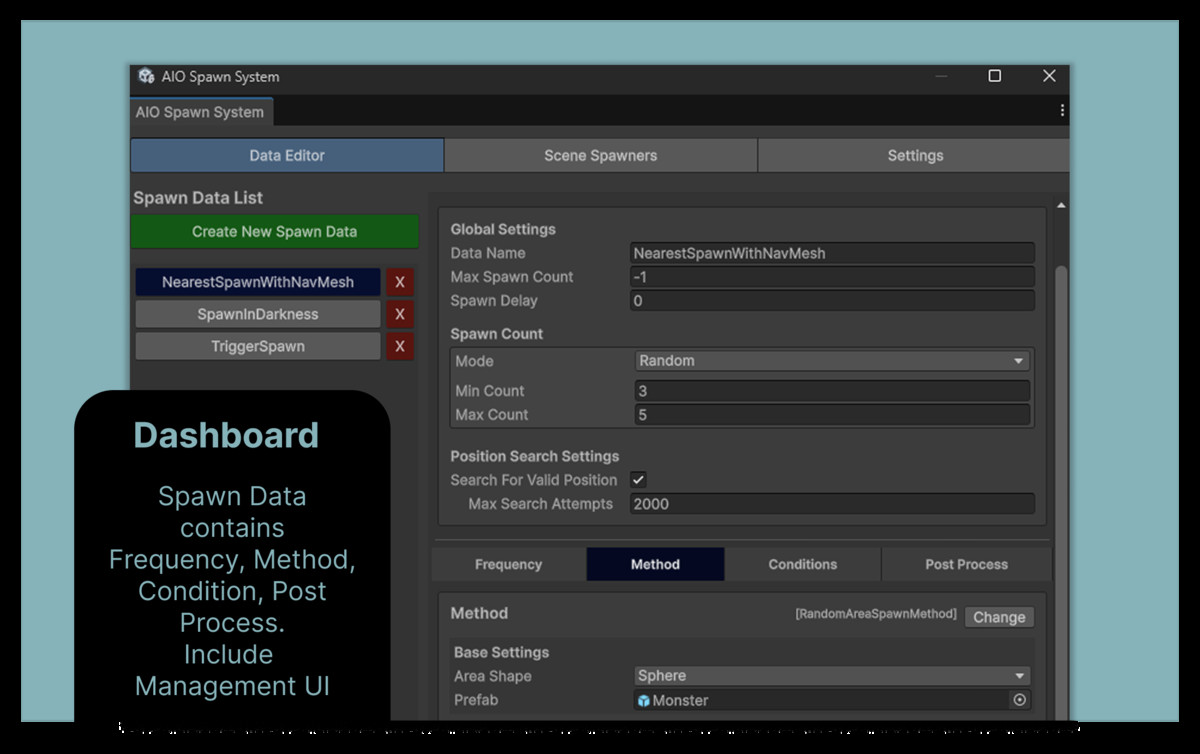Switch to the Data Editor tab
Image resolution: width=1200 pixels, height=754 pixels.
coord(287,155)
